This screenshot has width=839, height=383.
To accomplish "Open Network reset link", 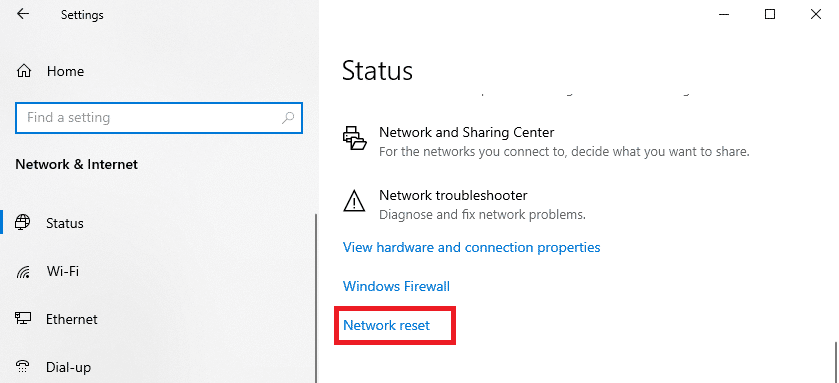I will 386,325.
